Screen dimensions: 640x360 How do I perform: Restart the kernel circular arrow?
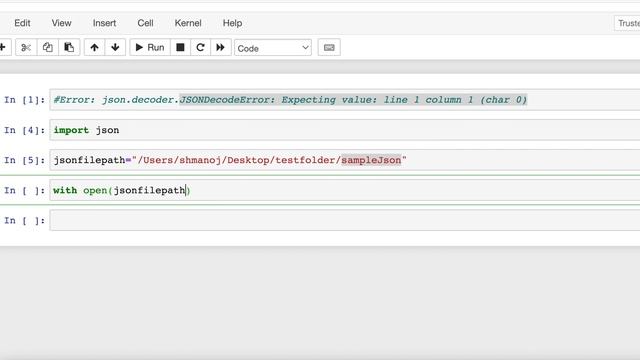pyautogui.click(x=200, y=48)
